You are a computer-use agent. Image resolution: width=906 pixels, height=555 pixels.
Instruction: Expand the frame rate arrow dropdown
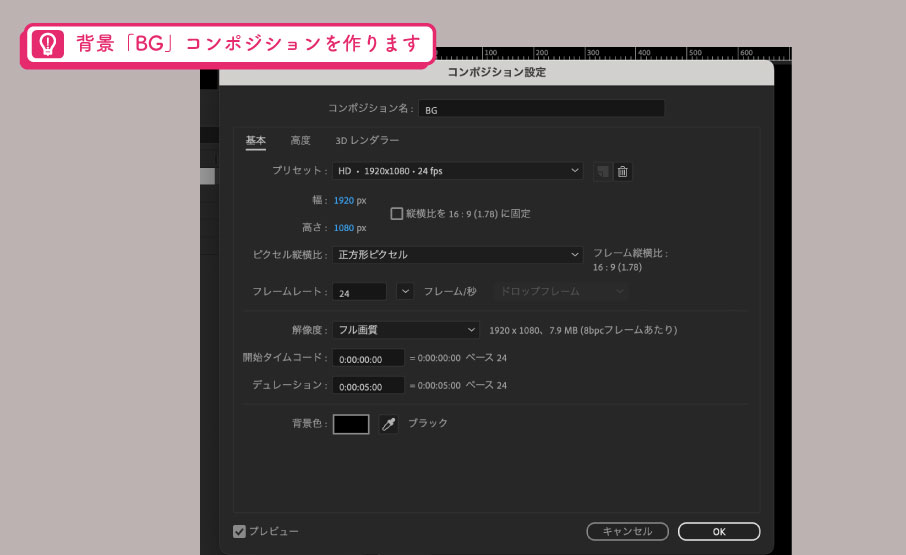[x=405, y=292]
